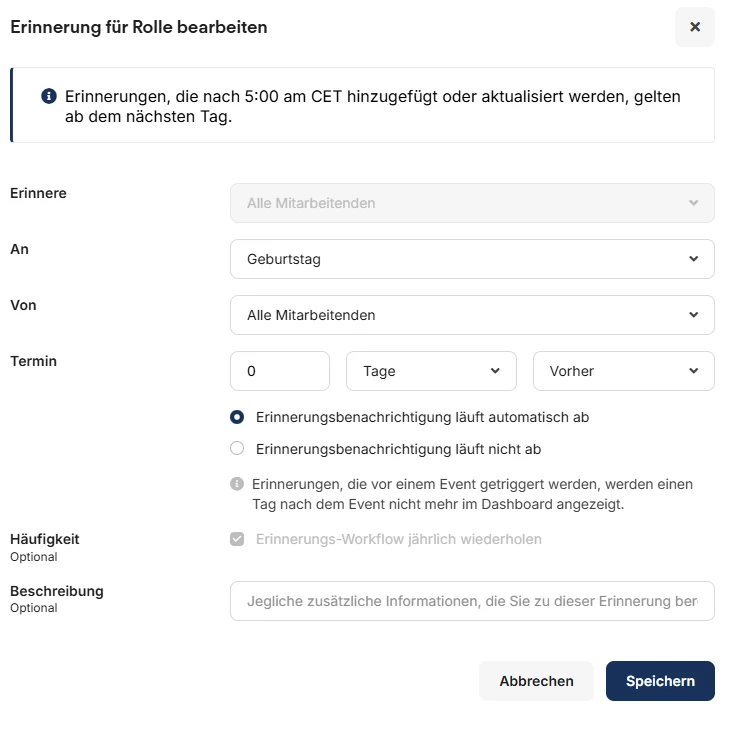Select 'läuft nicht ab' radio button
The width and height of the screenshot is (739, 748).
click(237, 449)
